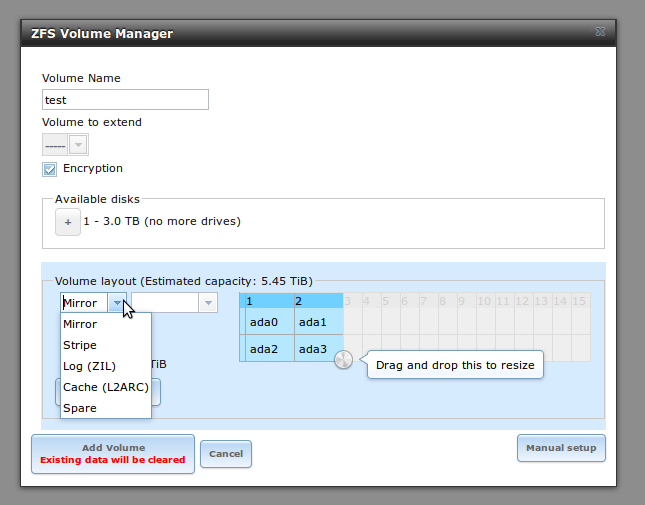Screen dimensions: 645x505
Task: Close the ZFS Volume Manager dialog
Action: point(600,32)
